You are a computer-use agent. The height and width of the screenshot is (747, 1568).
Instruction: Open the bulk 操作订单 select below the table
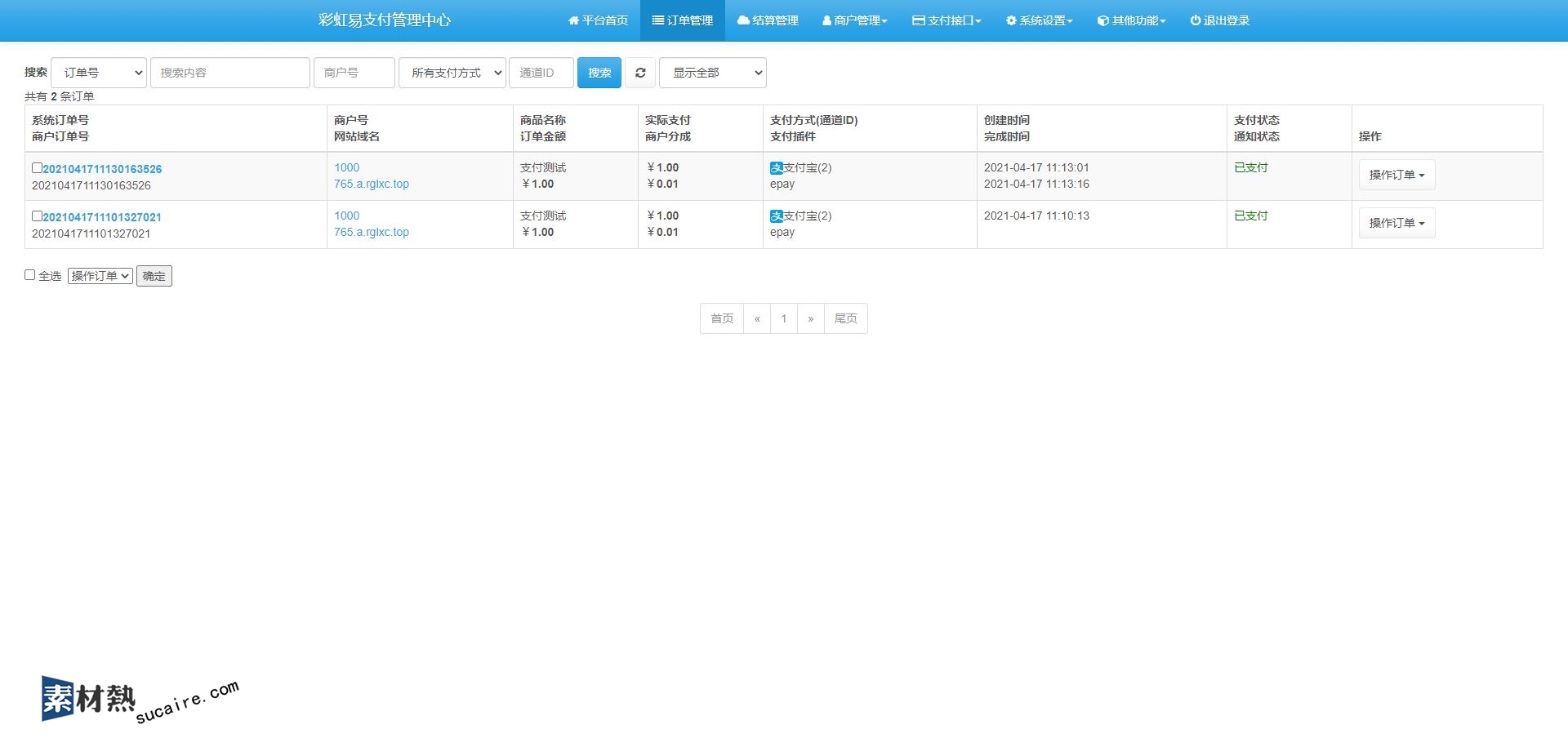[100, 276]
